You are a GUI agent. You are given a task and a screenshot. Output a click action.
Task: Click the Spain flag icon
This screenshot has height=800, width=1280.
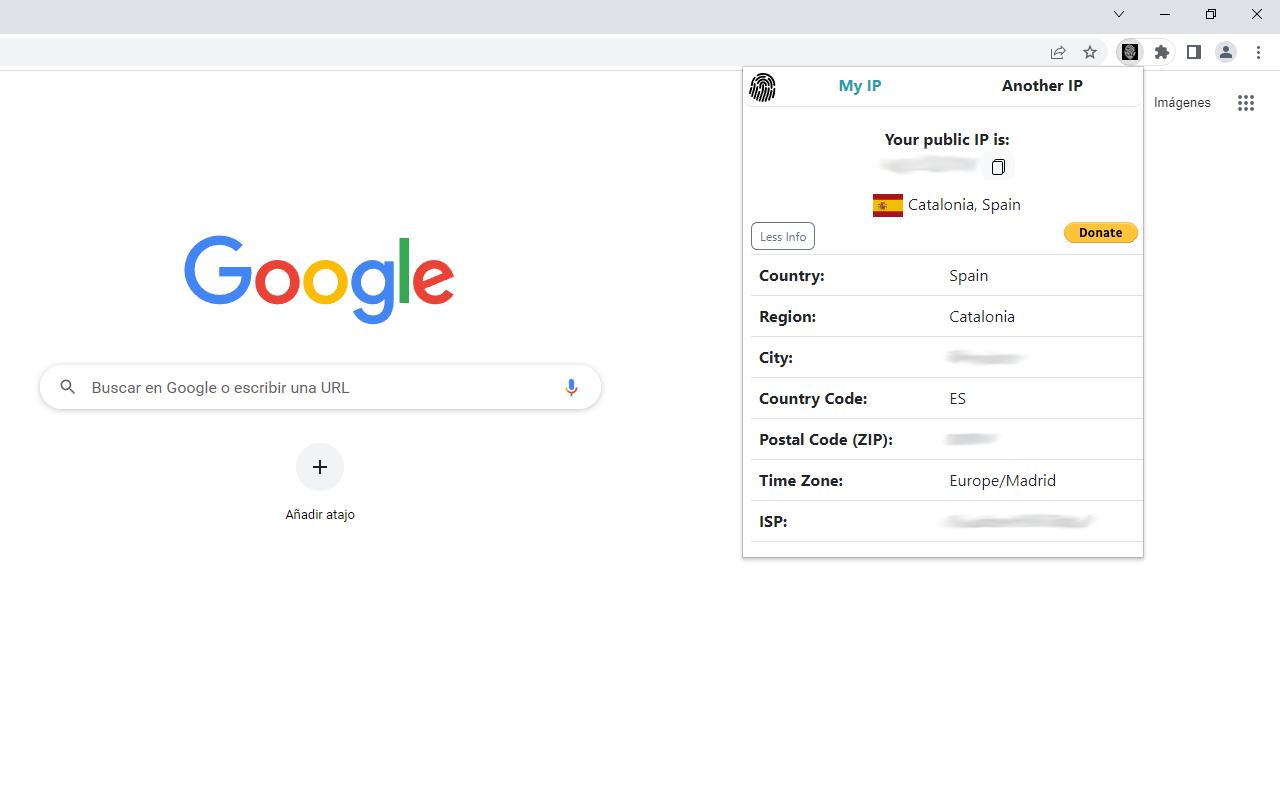tap(887, 204)
